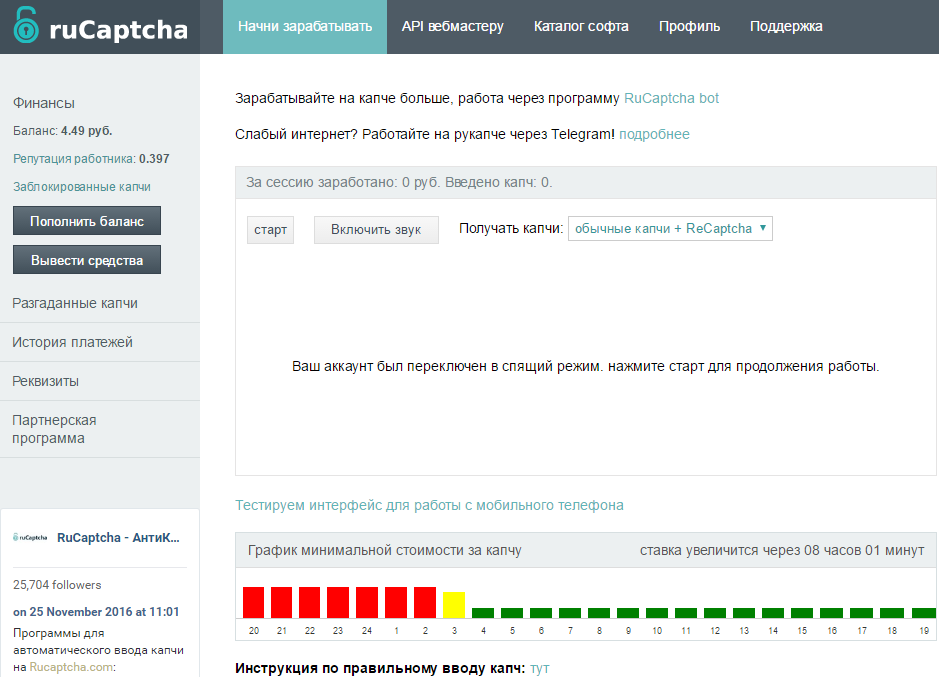
Task: Click the "Баланс: 4.49 руб." text
Action: [x=63, y=131]
